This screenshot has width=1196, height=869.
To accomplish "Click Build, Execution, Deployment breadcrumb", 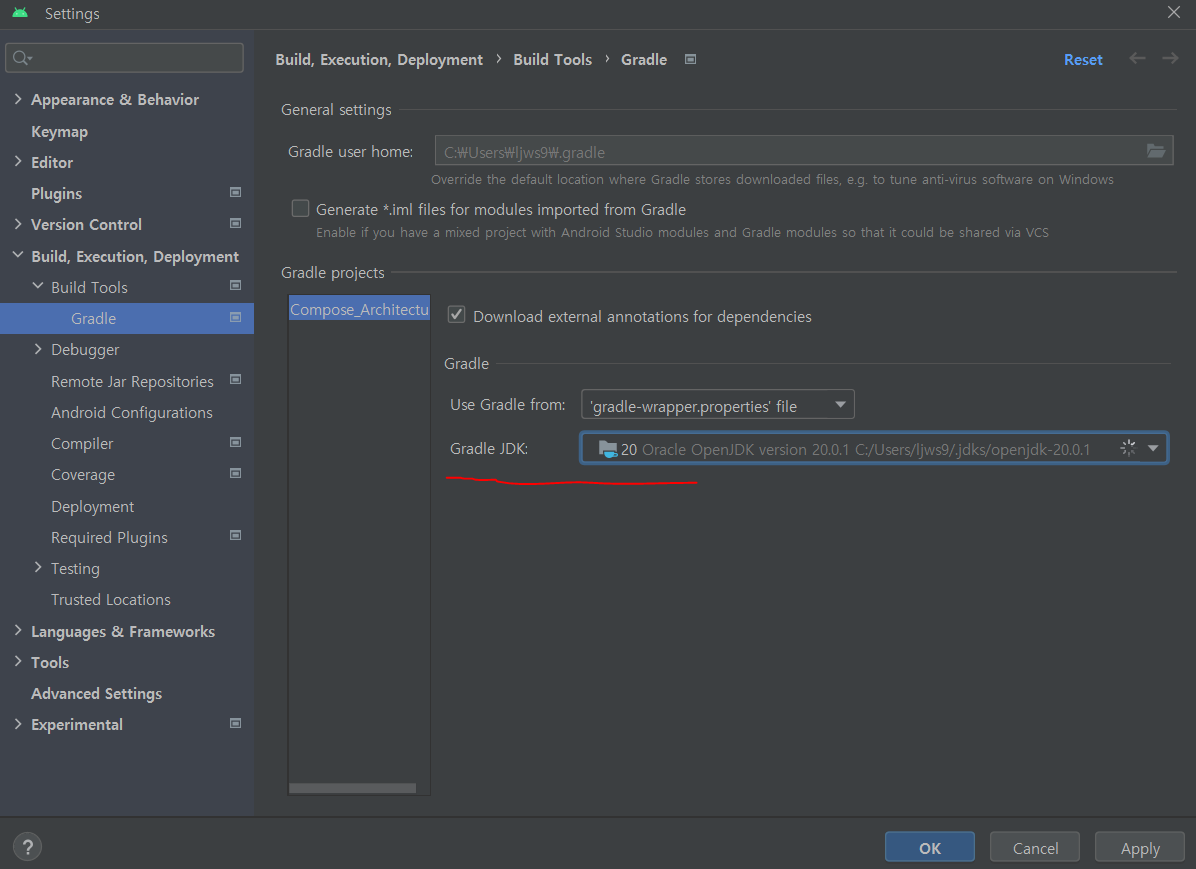I will (x=379, y=60).
